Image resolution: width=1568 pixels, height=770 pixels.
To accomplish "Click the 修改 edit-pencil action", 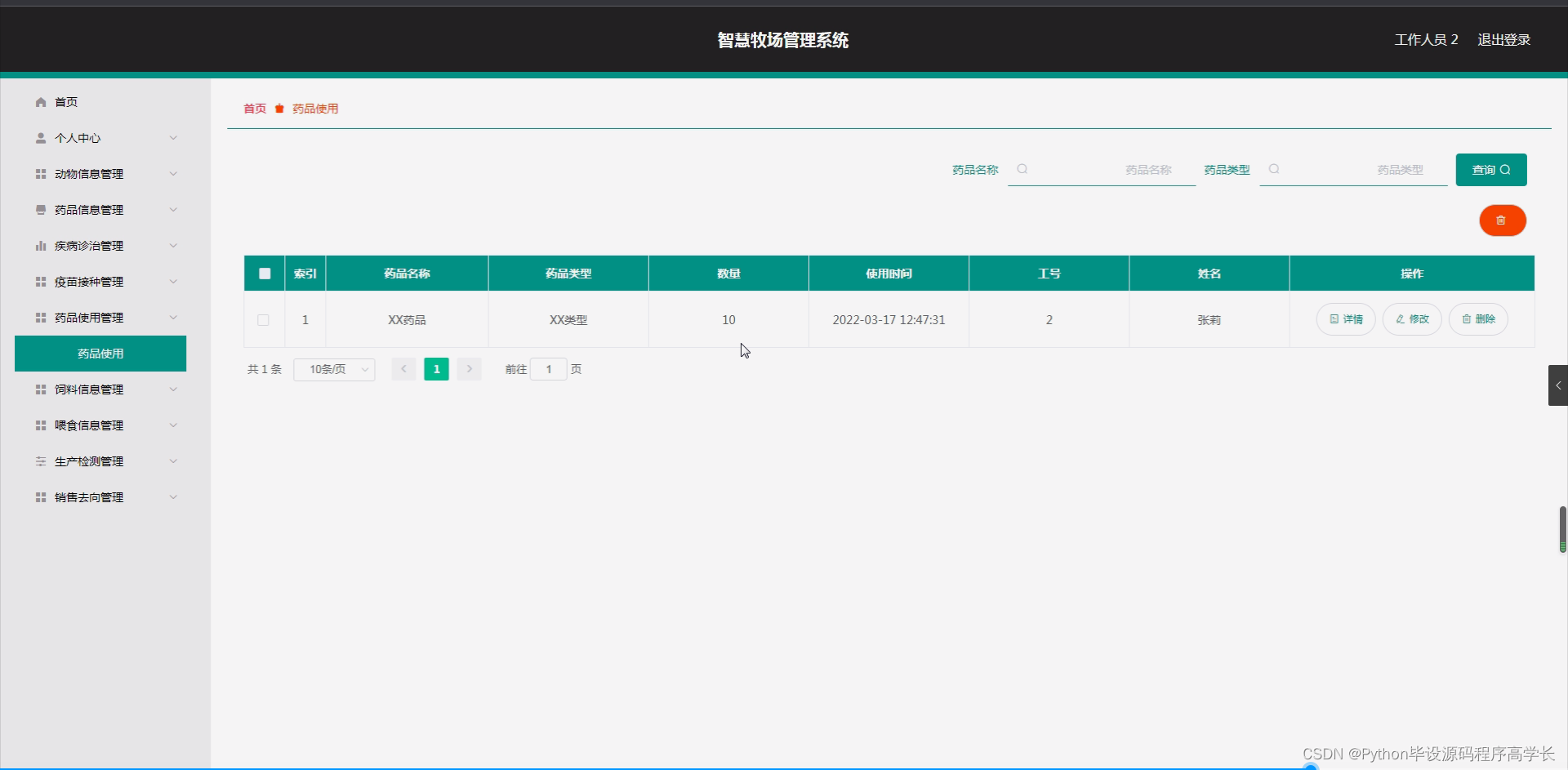I will click(x=1411, y=319).
